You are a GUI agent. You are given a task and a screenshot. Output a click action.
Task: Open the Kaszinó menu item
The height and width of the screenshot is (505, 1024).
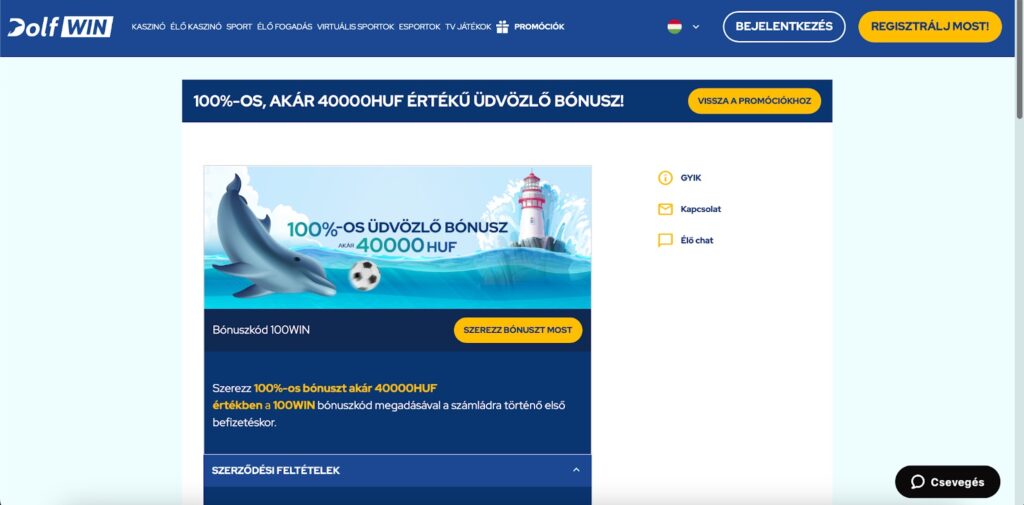tap(148, 27)
